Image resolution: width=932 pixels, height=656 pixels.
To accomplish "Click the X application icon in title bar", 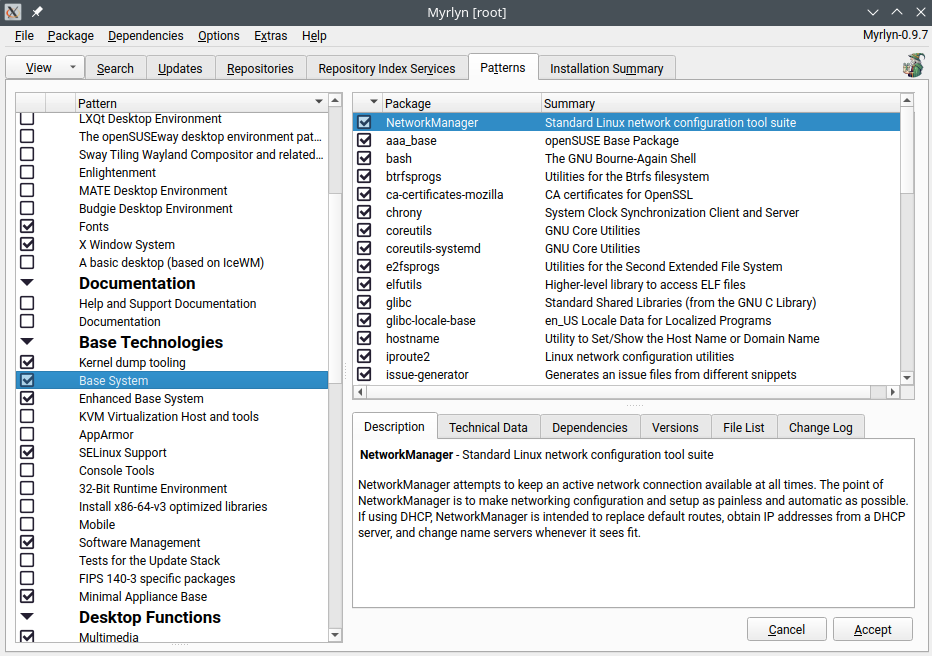I will click(x=13, y=12).
